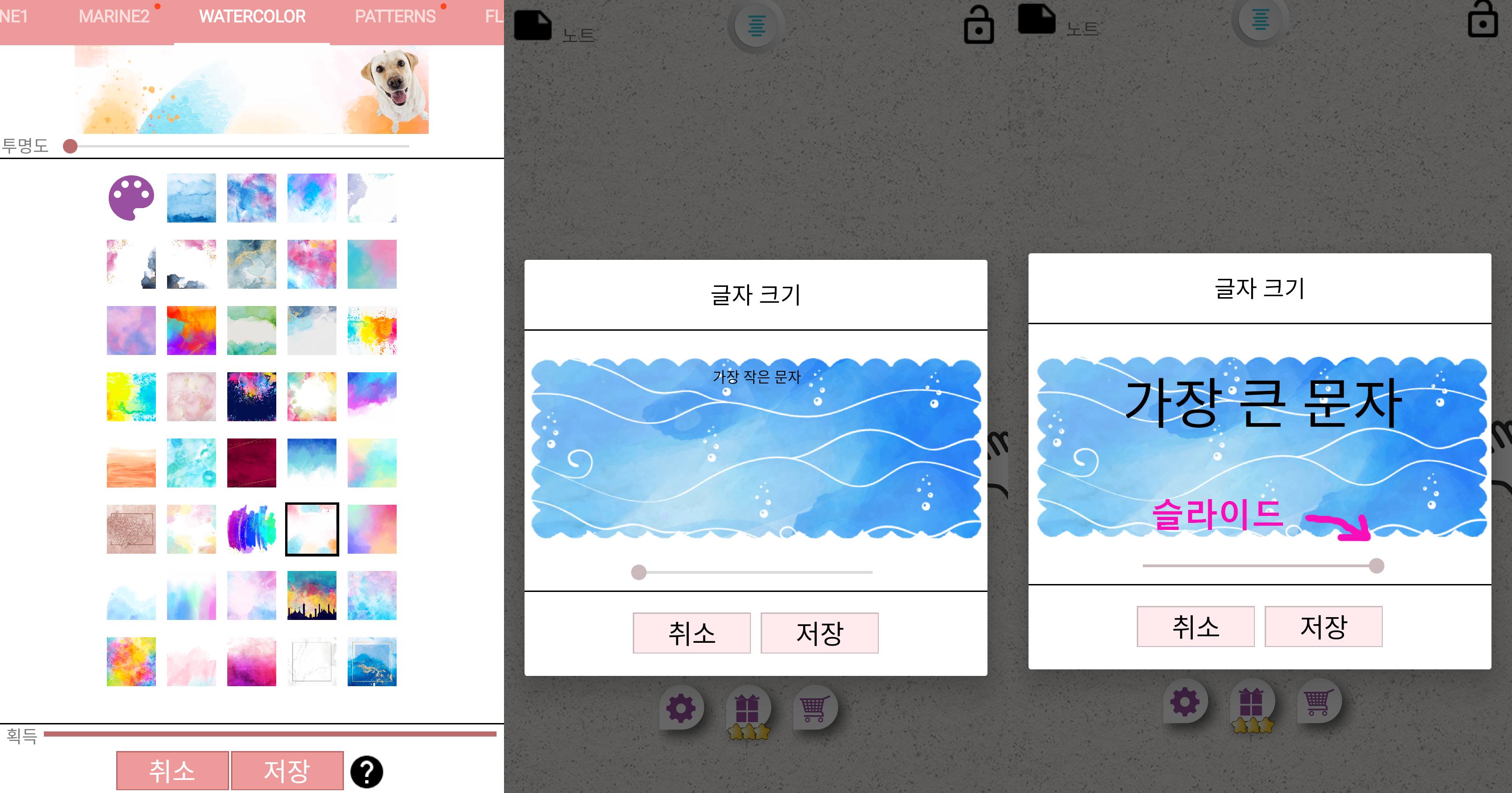Open the purple color palette icon
This screenshot has width=1512, height=793.
coord(132,198)
